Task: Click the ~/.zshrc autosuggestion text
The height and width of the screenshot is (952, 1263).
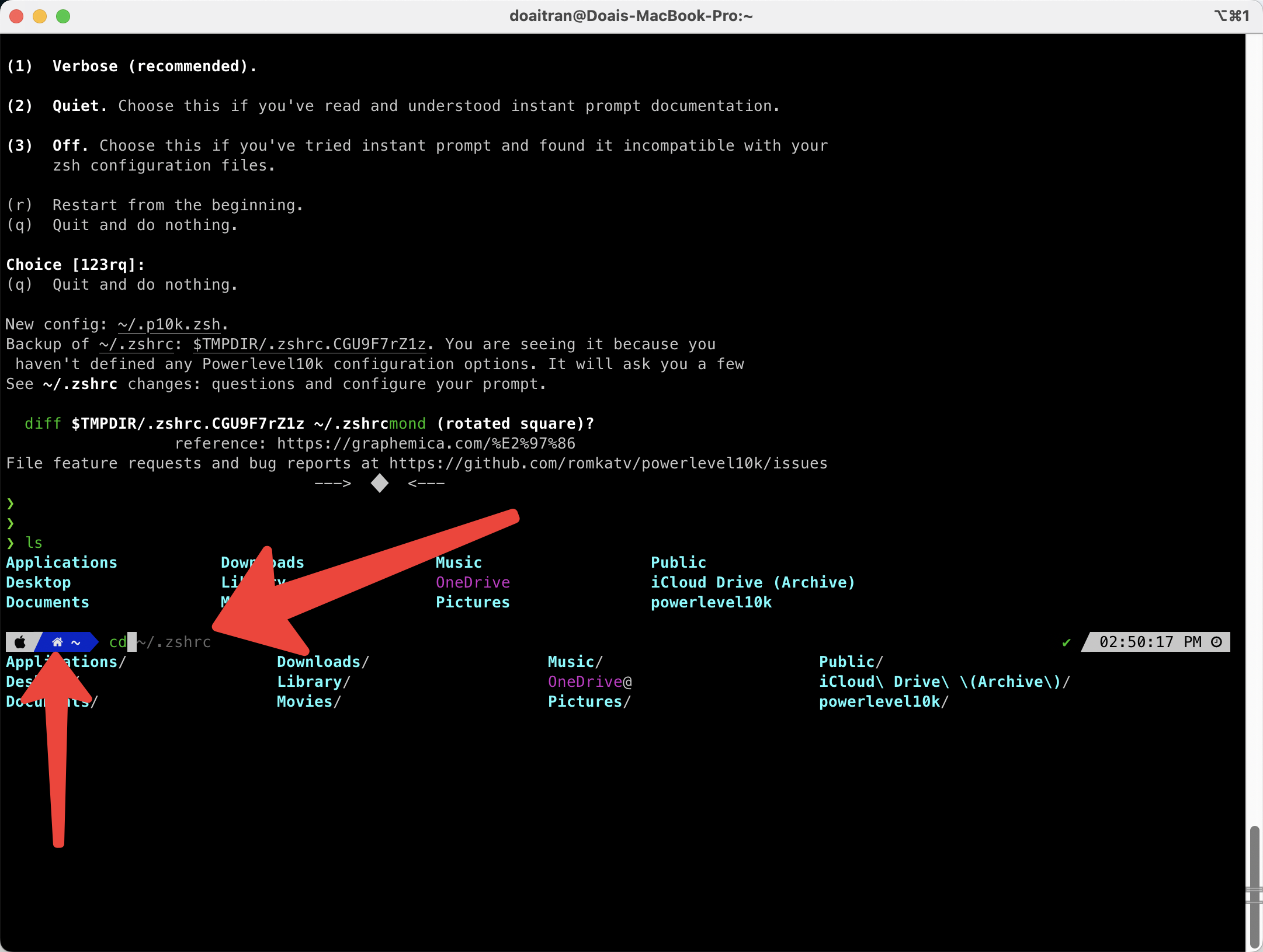Action: 174,642
